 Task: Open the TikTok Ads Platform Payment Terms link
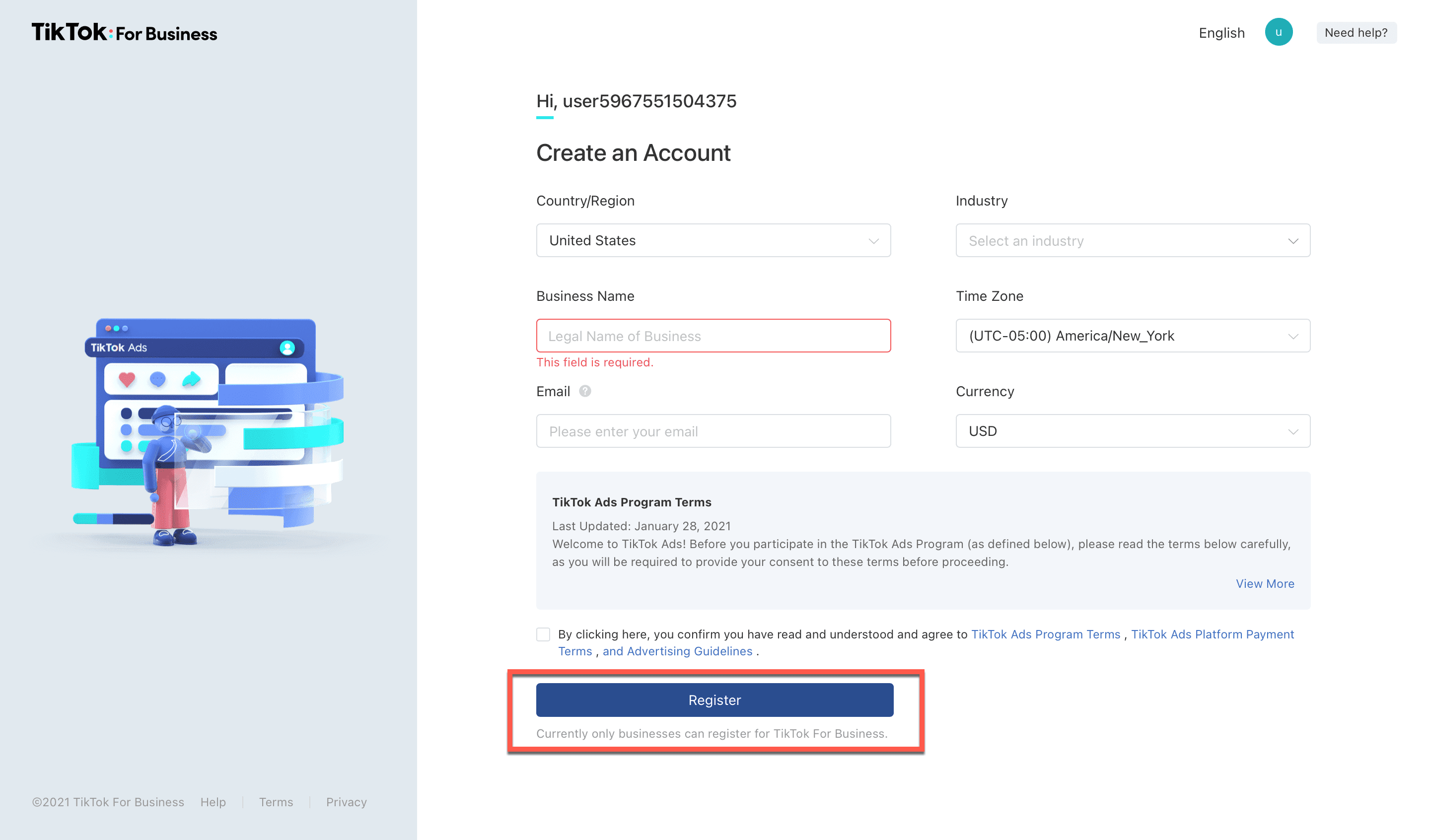(x=1212, y=634)
